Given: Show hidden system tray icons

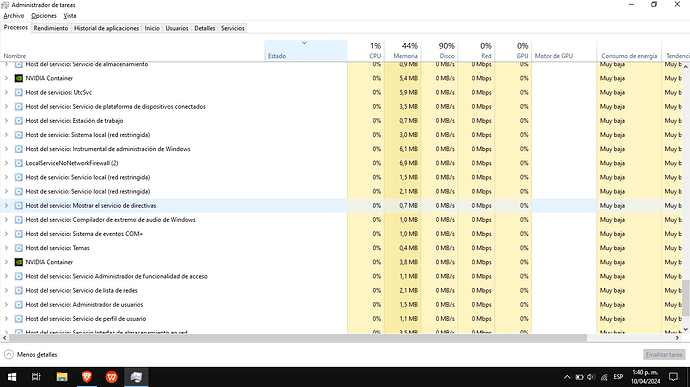Looking at the screenshot, I should point(567,377).
